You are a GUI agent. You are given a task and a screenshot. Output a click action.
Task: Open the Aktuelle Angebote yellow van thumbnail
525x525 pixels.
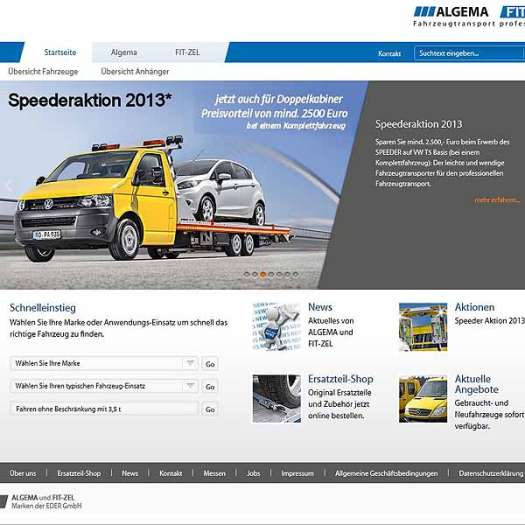point(423,398)
